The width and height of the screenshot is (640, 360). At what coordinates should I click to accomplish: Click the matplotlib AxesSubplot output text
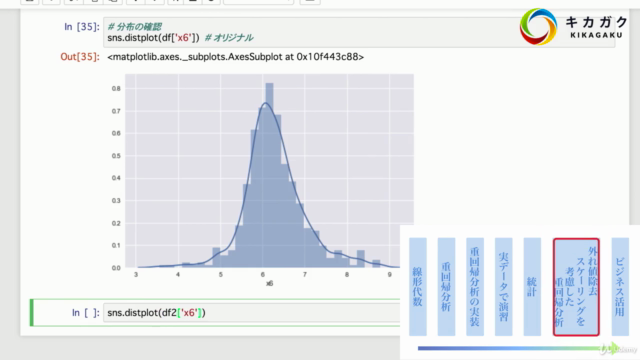click(x=236, y=57)
